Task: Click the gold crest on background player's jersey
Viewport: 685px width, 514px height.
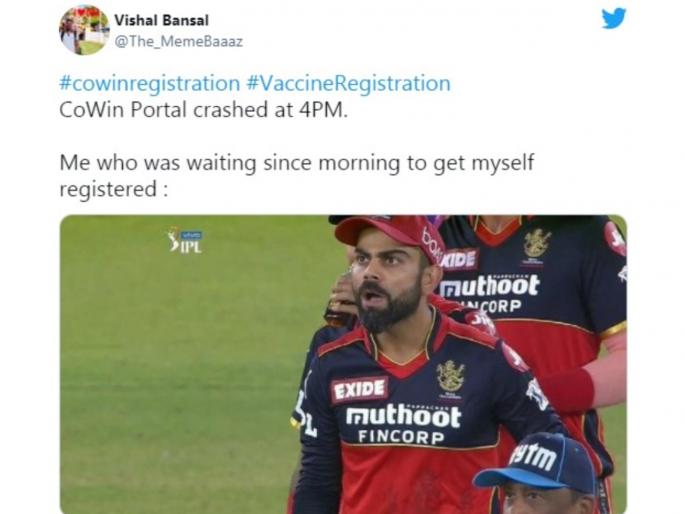Action: coord(537,243)
